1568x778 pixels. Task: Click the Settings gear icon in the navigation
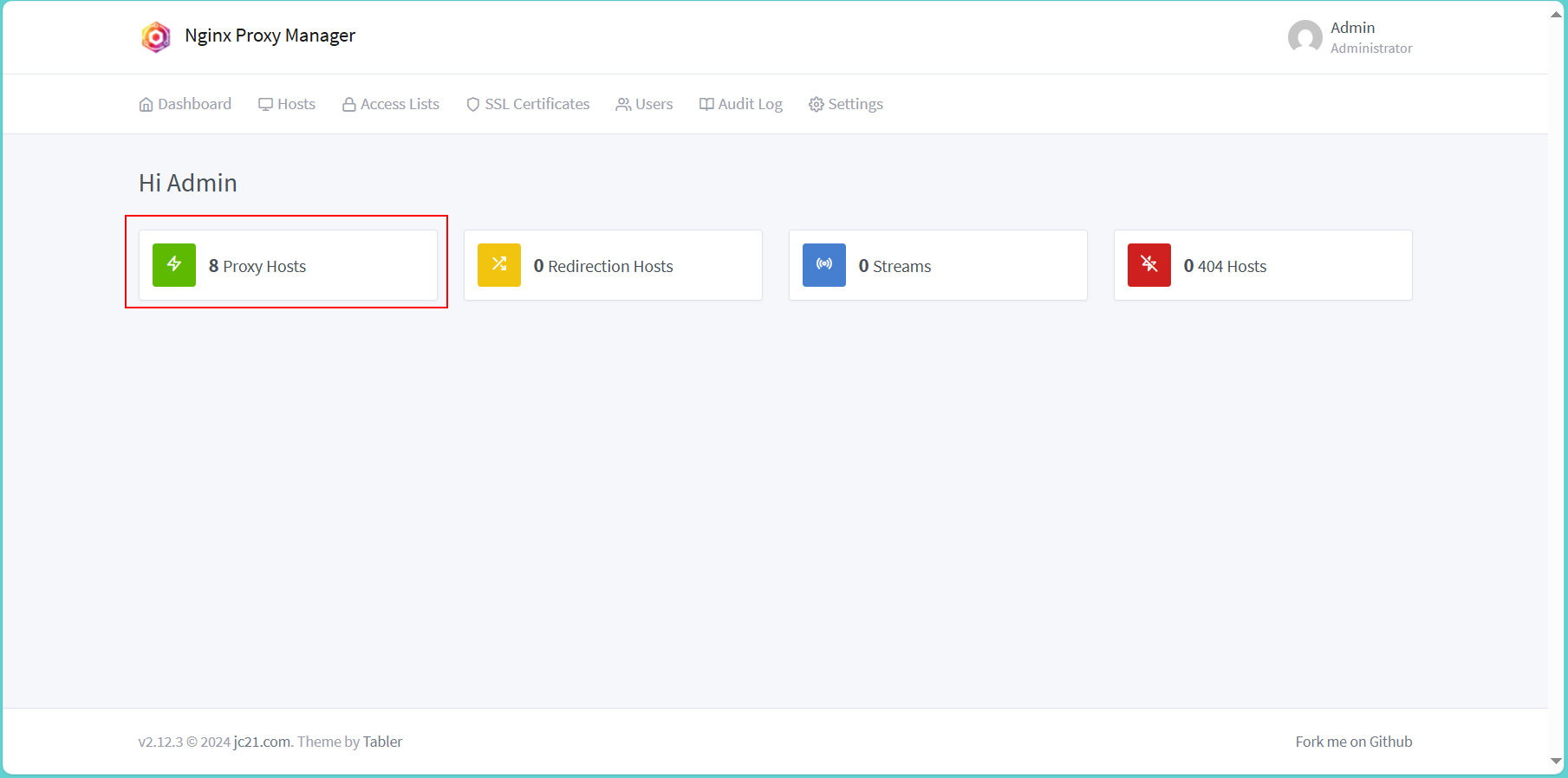[x=816, y=105]
